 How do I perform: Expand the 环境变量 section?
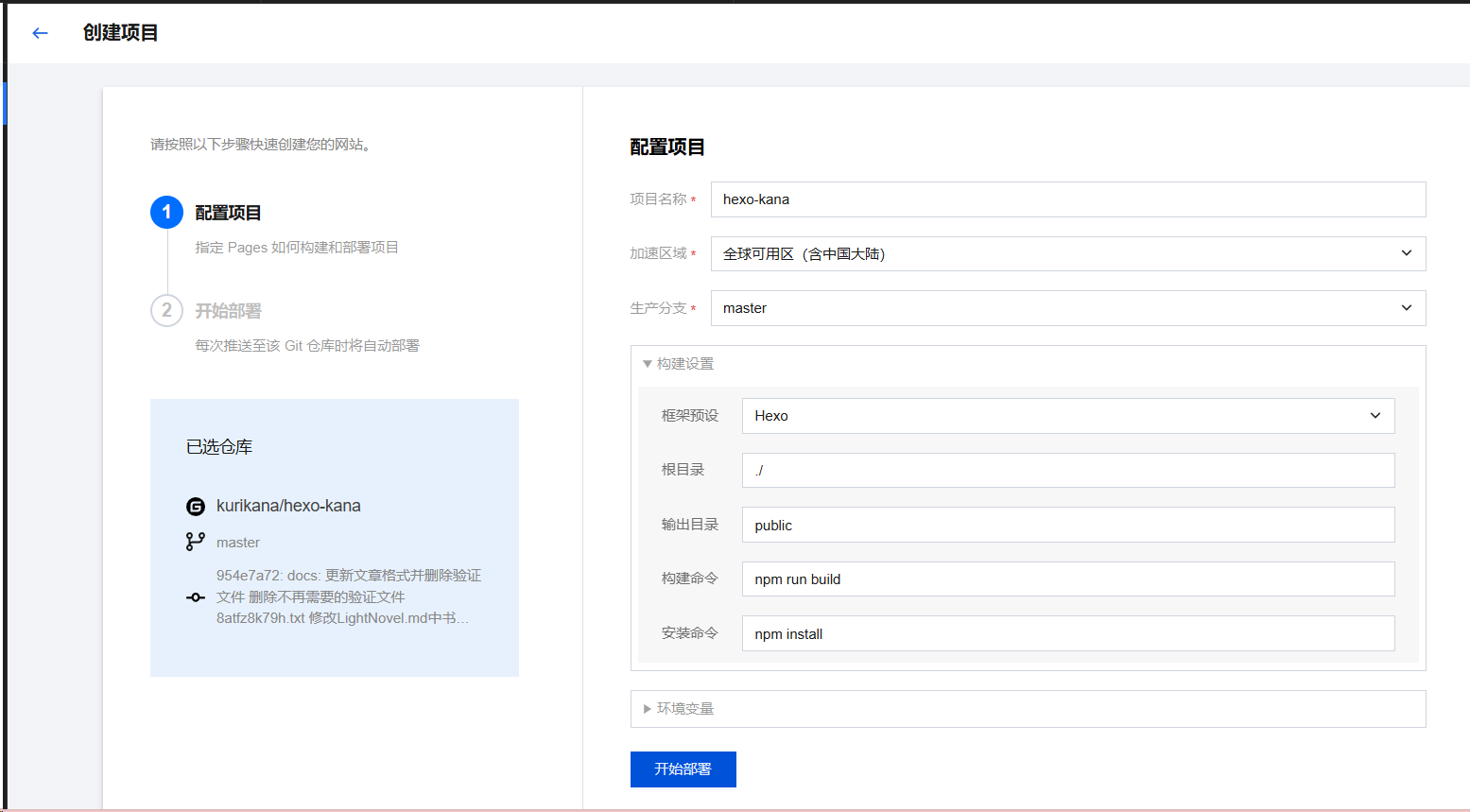click(x=679, y=709)
